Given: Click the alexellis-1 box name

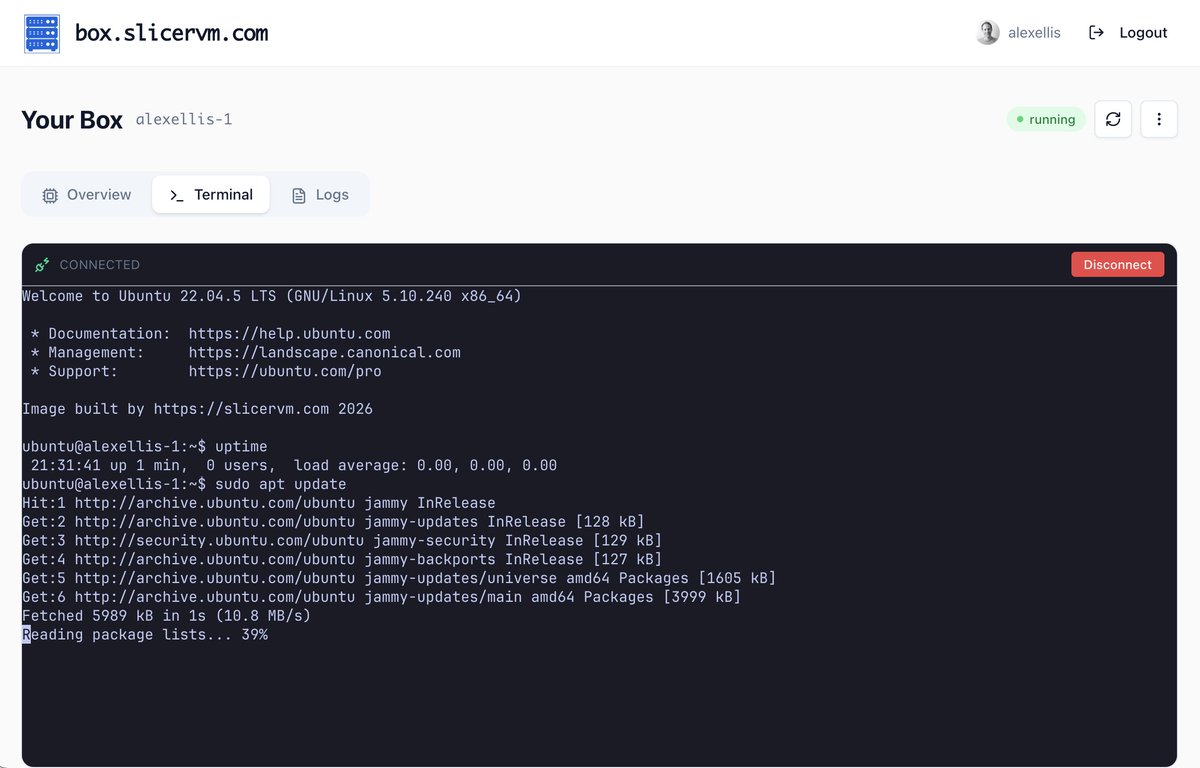Looking at the screenshot, I should 184,120.
